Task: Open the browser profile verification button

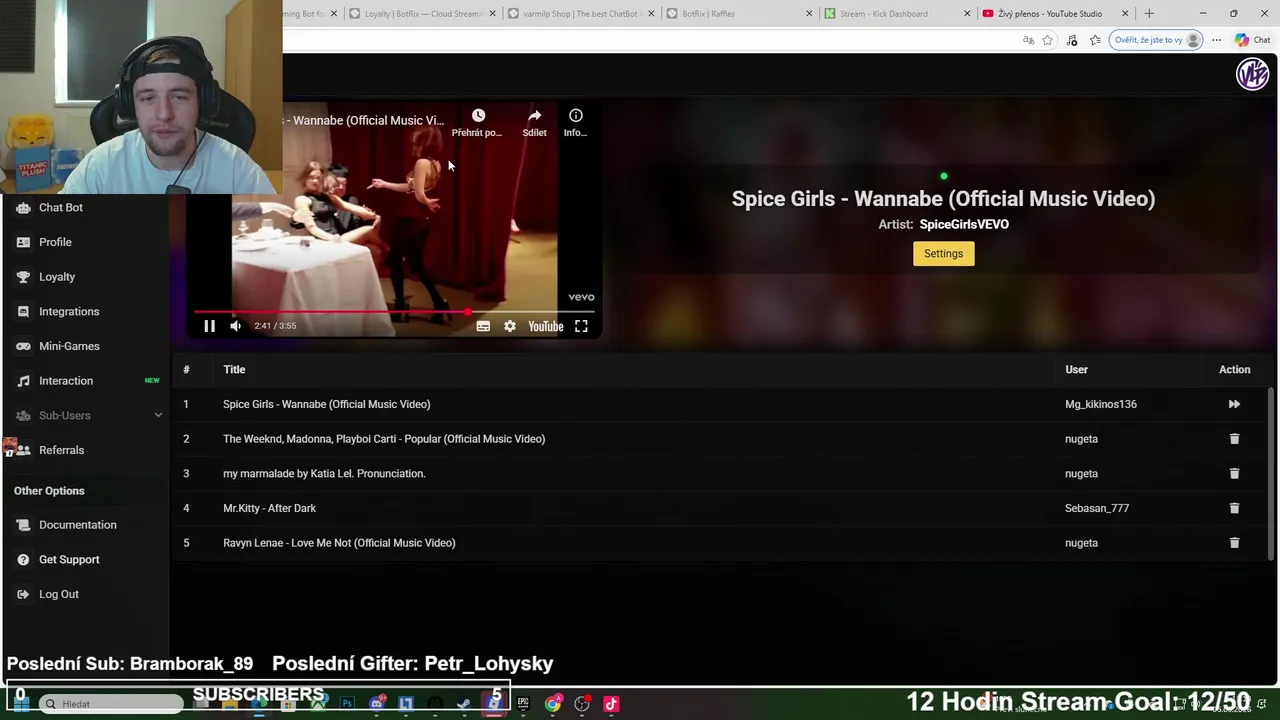Action: coord(1156,40)
